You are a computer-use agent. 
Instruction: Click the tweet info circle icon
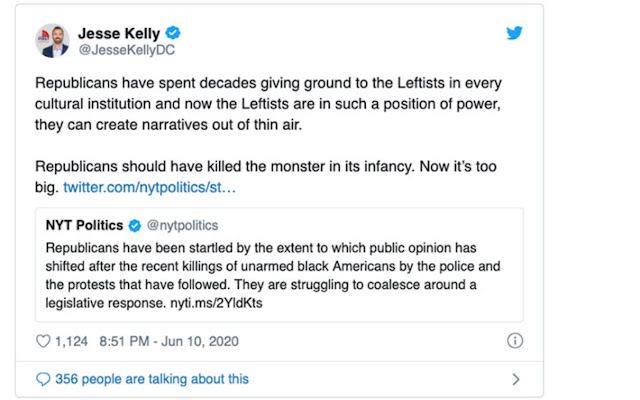[515, 340]
